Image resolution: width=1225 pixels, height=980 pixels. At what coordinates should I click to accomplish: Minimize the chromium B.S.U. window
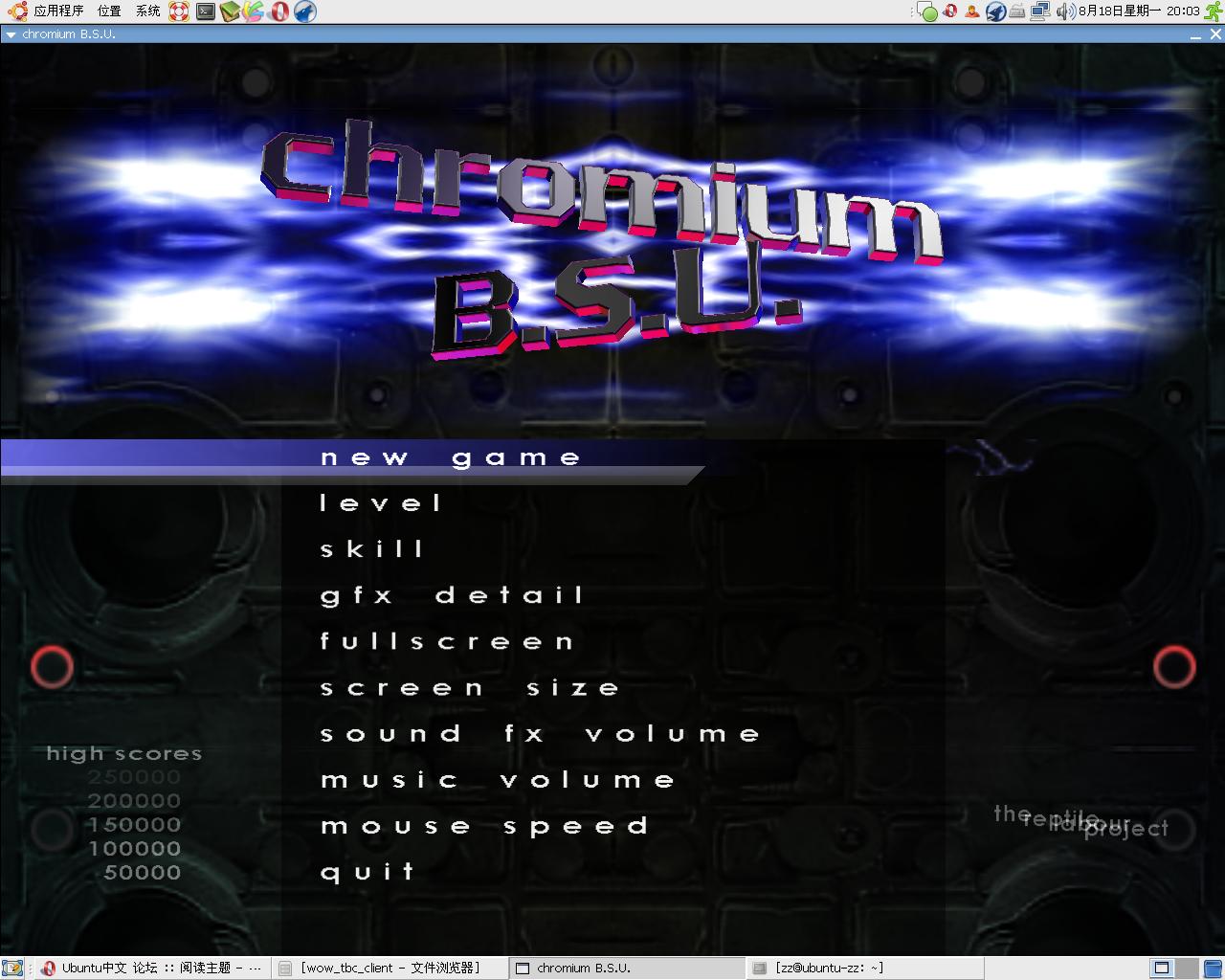pos(1196,34)
